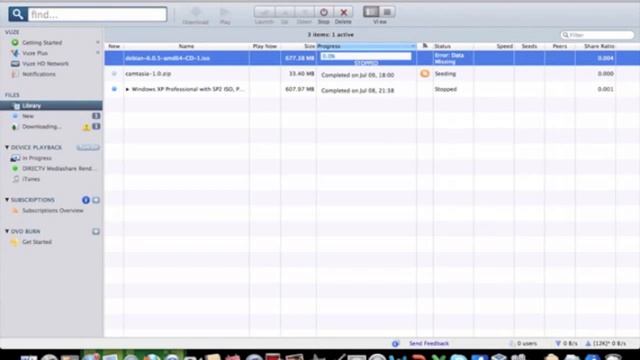The height and width of the screenshot is (360, 640).
Task: Open Subscriptions Overview
Action: click(53, 211)
